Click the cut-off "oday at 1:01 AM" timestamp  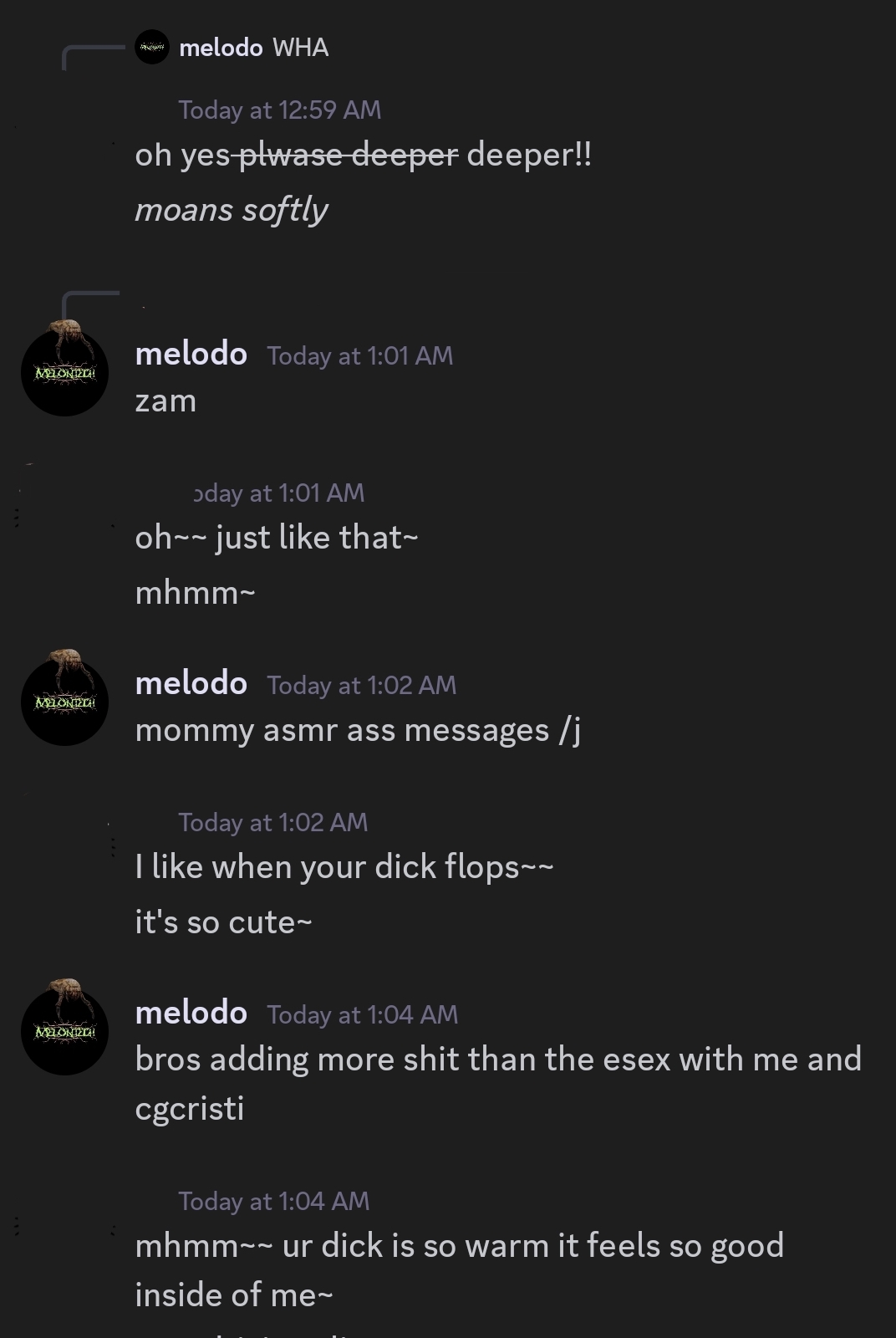279,493
